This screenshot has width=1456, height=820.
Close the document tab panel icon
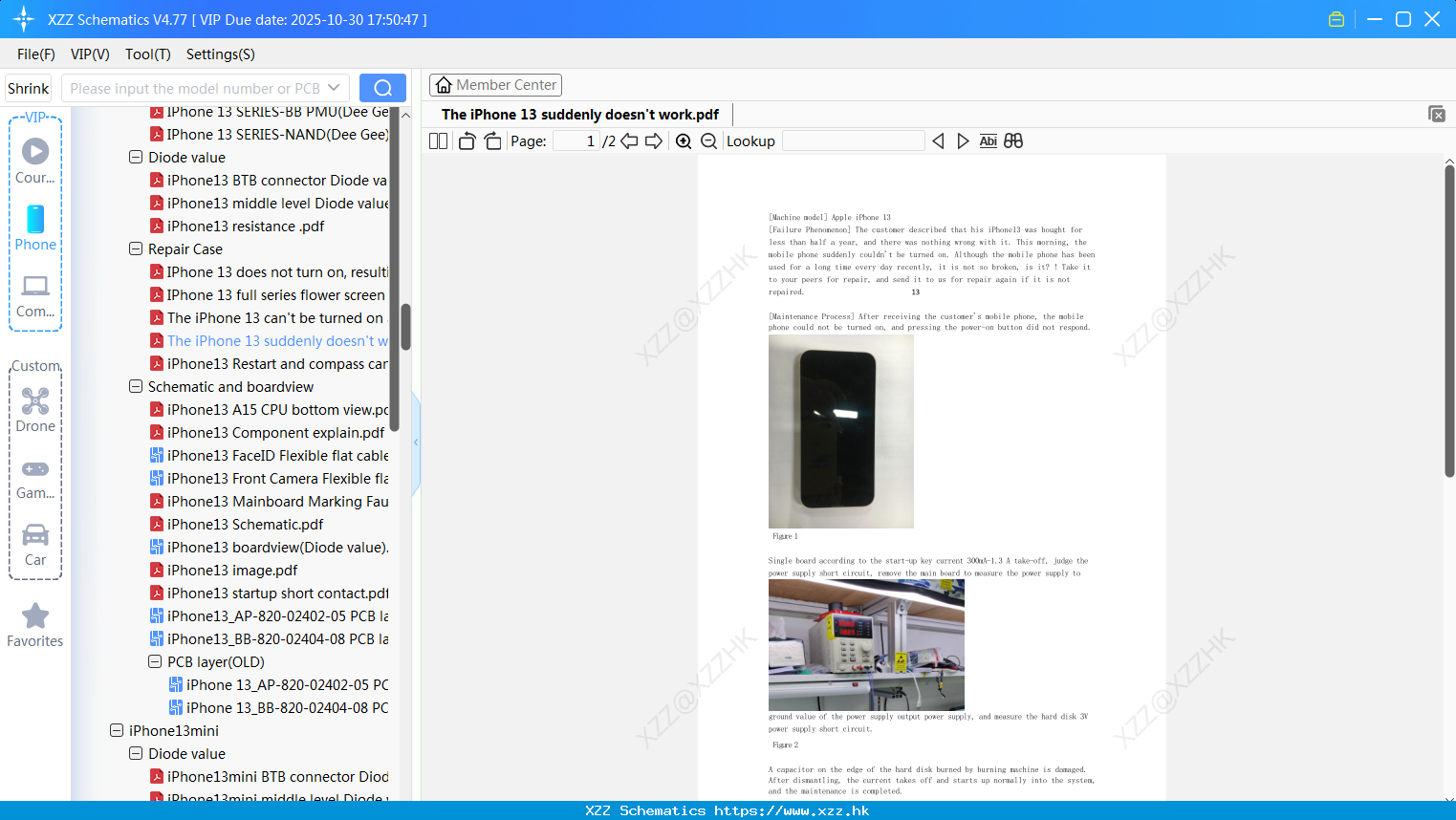[x=1437, y=114]
